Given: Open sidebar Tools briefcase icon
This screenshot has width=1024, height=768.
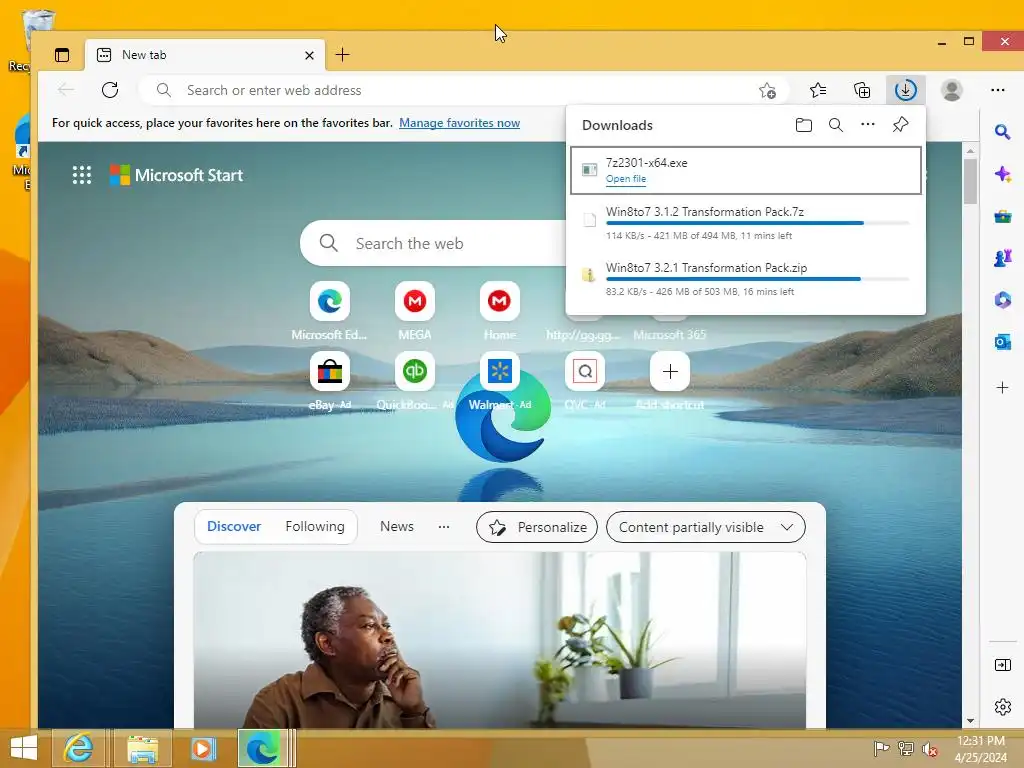Looking at the screenshot, I should tap(1002, 216).
